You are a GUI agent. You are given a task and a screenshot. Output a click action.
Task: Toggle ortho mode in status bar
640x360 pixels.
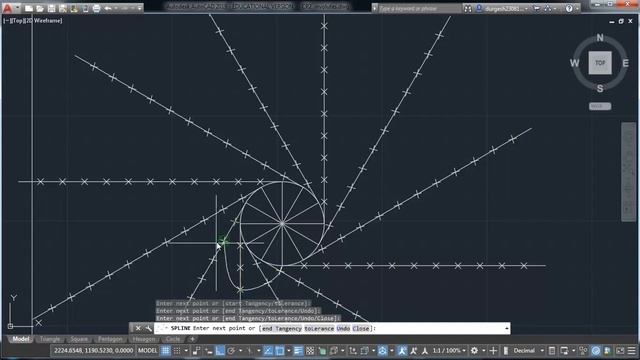[220, 351]
